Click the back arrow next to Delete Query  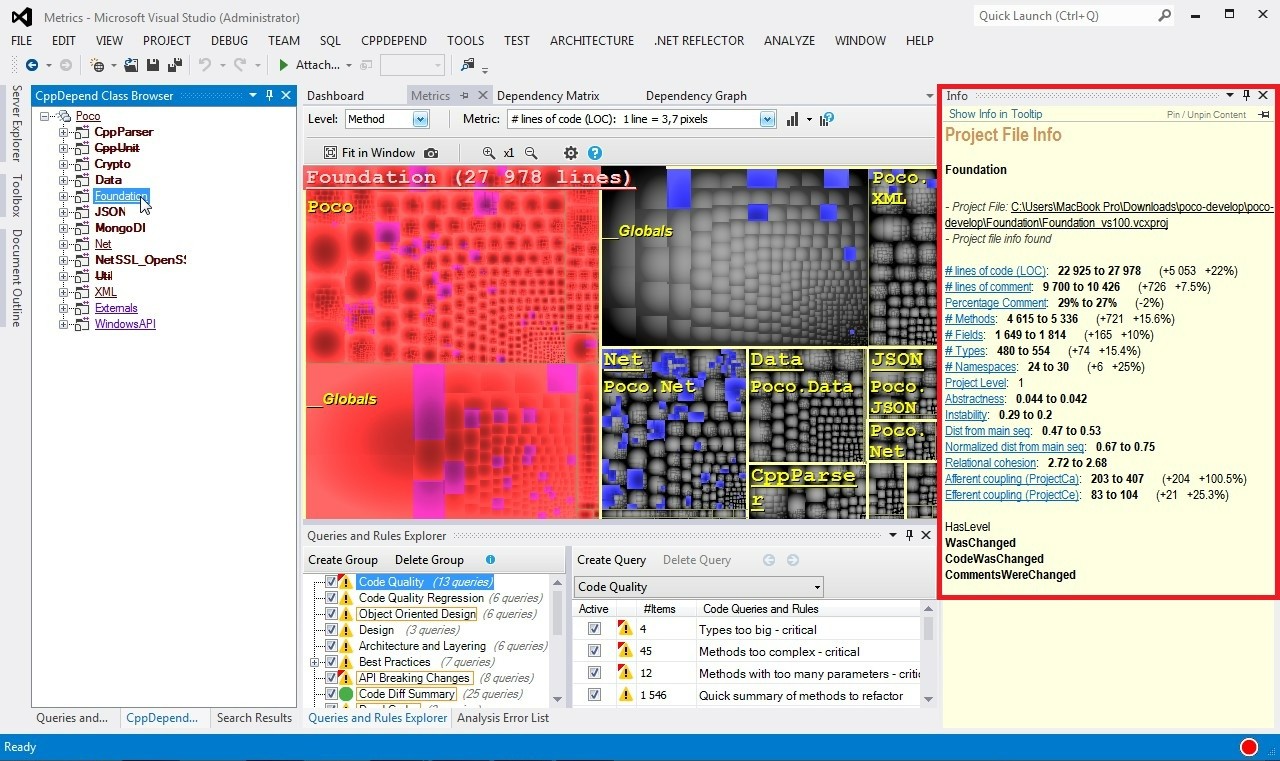coord(769,560)
